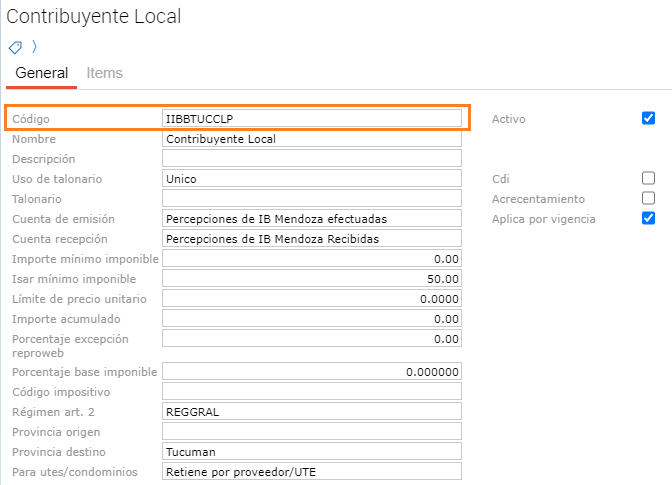Viewport: 672px width, 485px height.
Task: Click the tag icon below the title
Action: coord(15,47)
